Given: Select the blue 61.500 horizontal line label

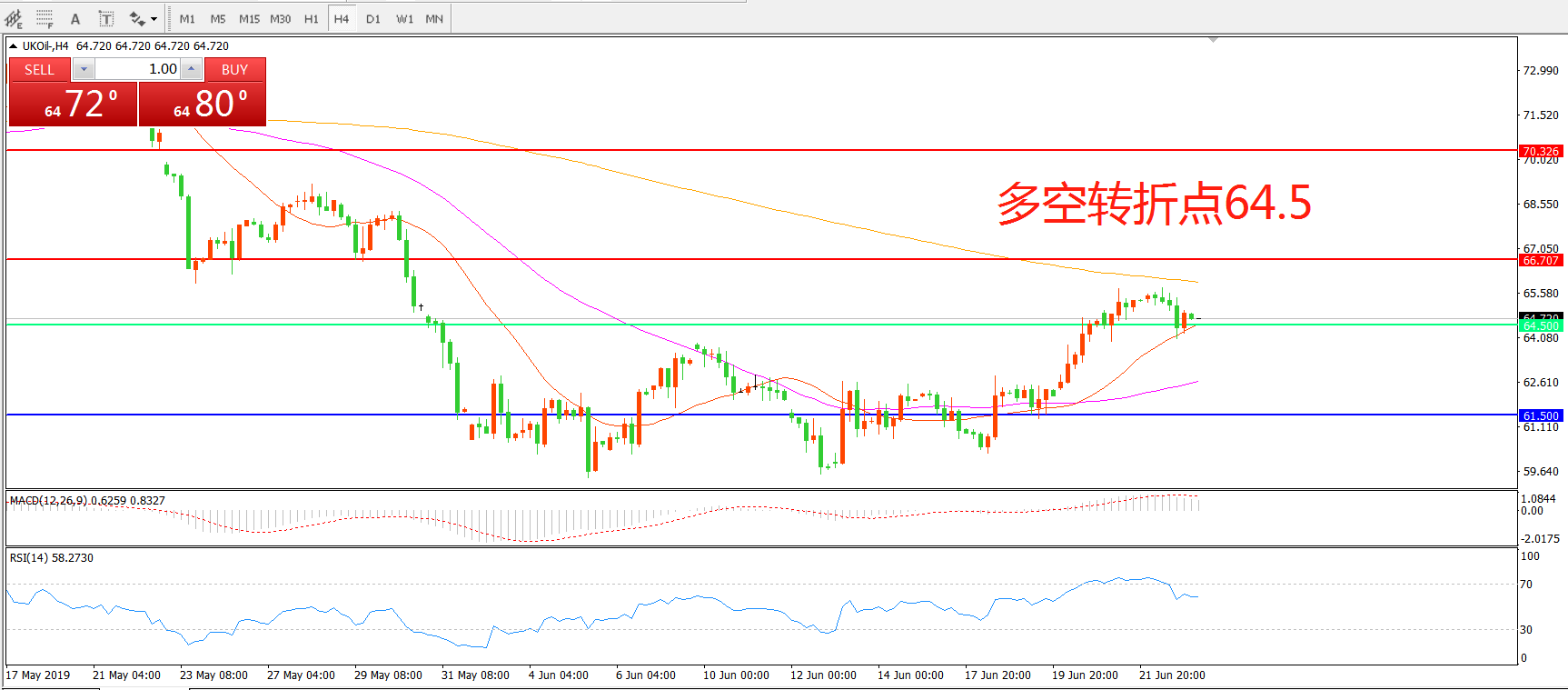Looking at the screenshot, I should pos(1540,415).
